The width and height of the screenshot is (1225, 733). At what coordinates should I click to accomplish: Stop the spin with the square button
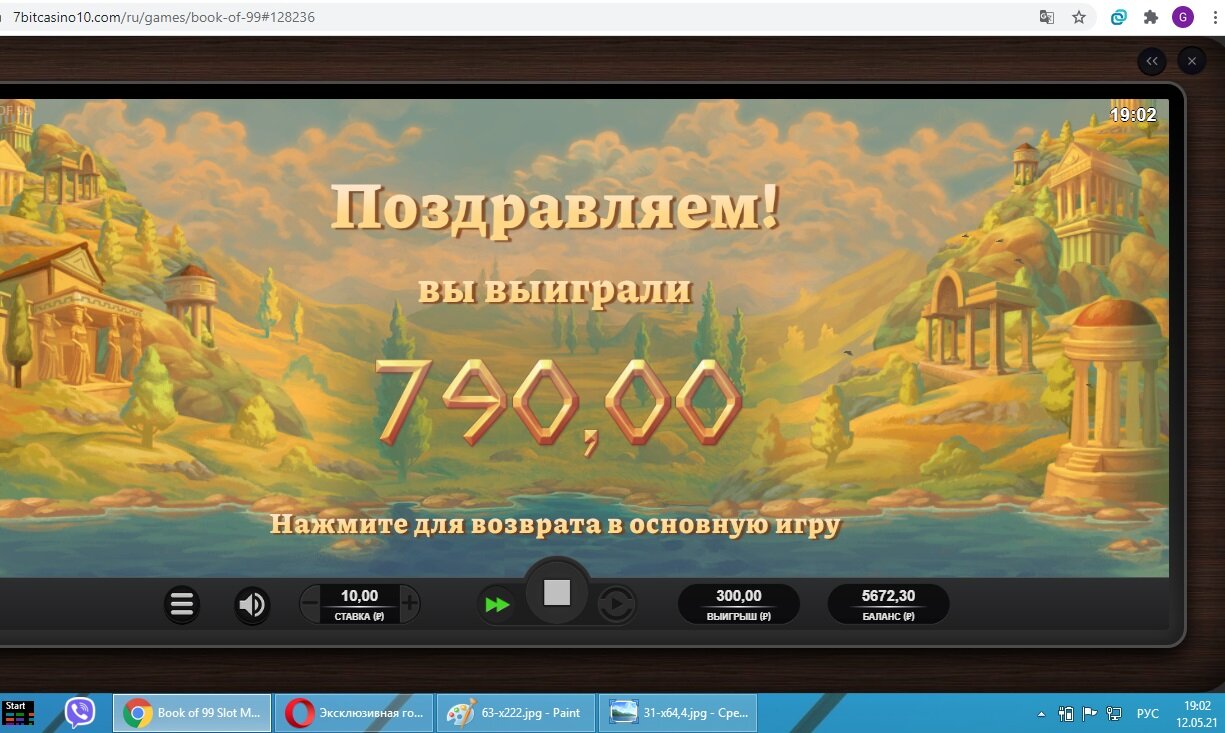coord(557,593)
